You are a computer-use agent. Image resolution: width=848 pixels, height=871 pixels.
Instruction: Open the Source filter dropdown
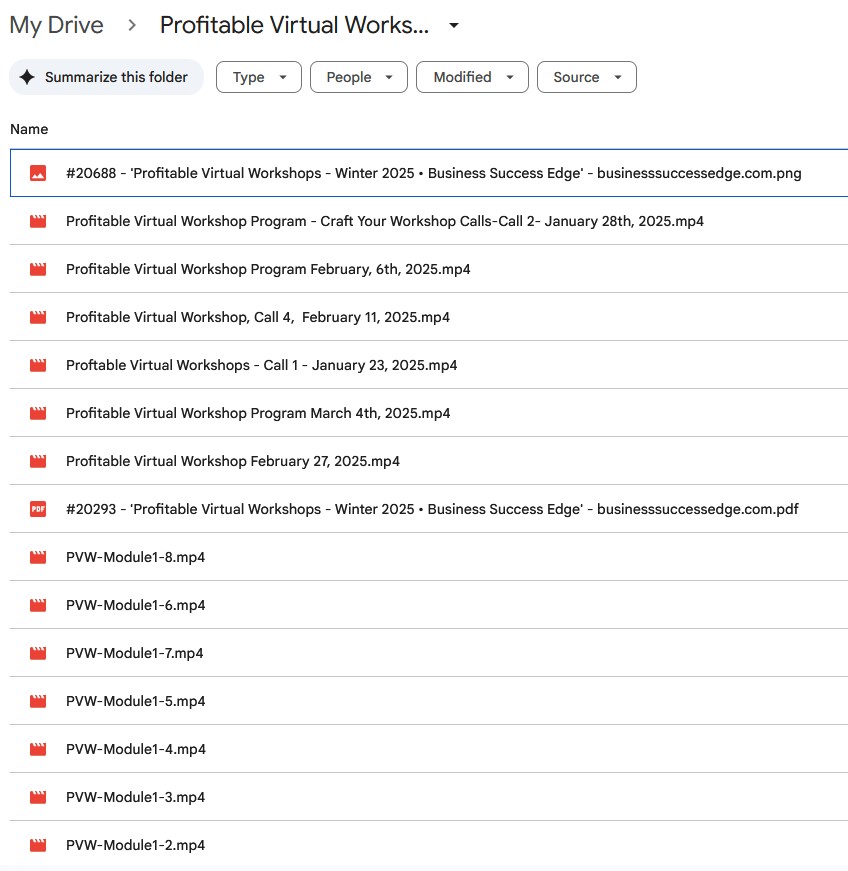point(586,77)
